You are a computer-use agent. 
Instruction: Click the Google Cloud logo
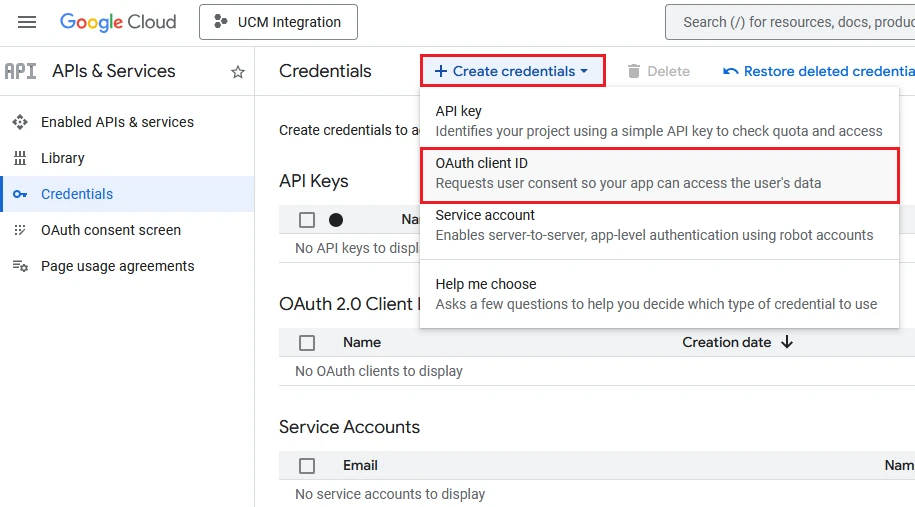(x=118, y=22)
